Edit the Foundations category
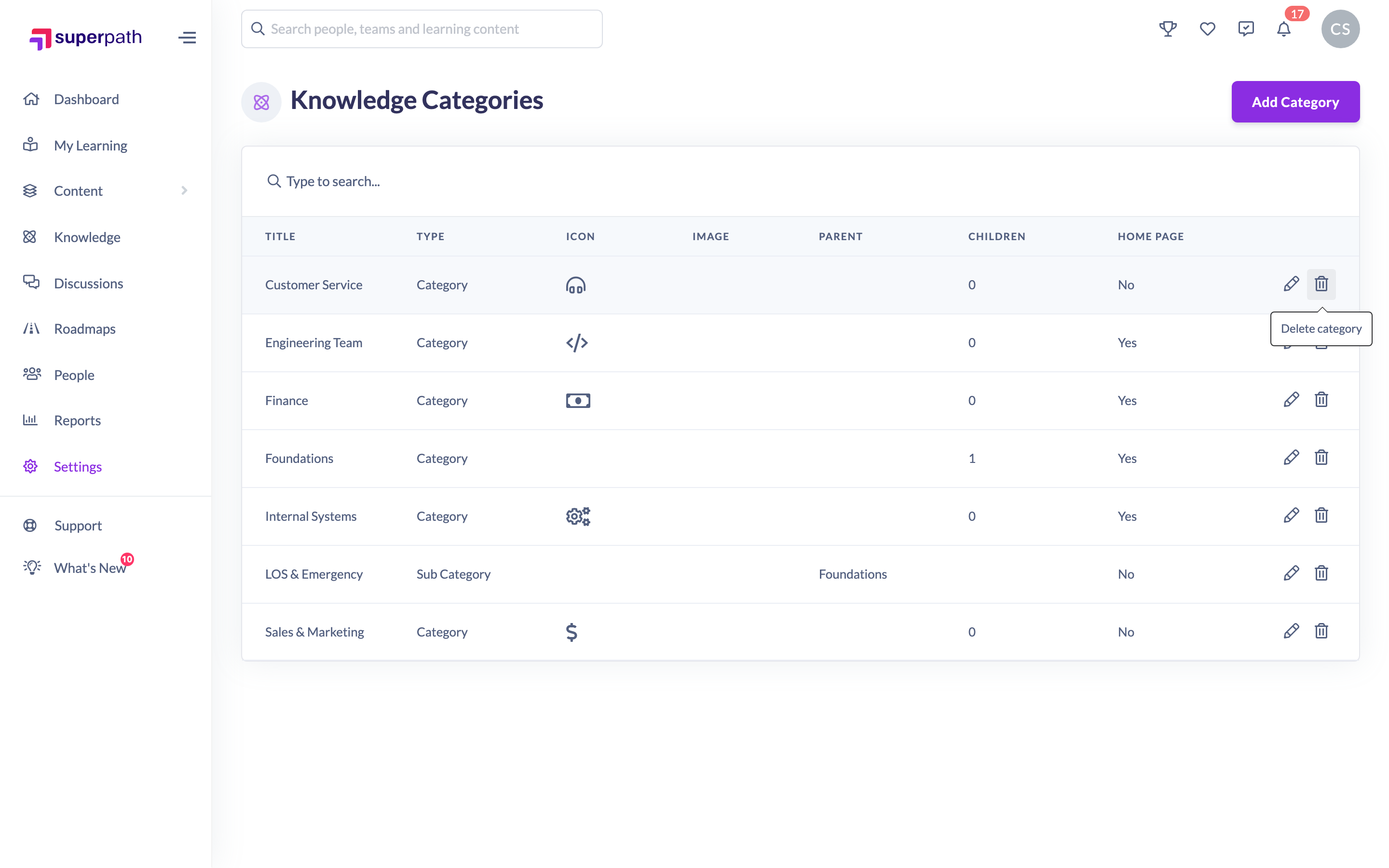The image size is (1389, 868). point(1291,458)
